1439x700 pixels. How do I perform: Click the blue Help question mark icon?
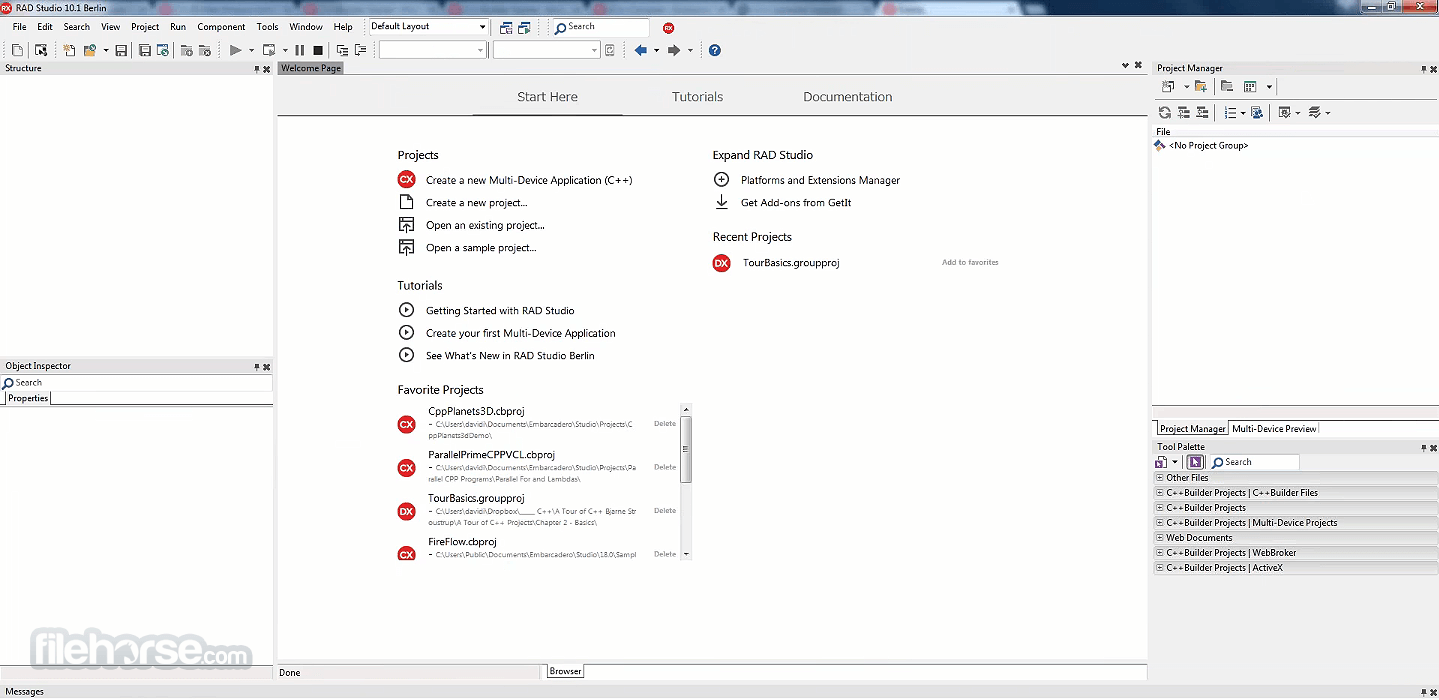coord(714,50)
